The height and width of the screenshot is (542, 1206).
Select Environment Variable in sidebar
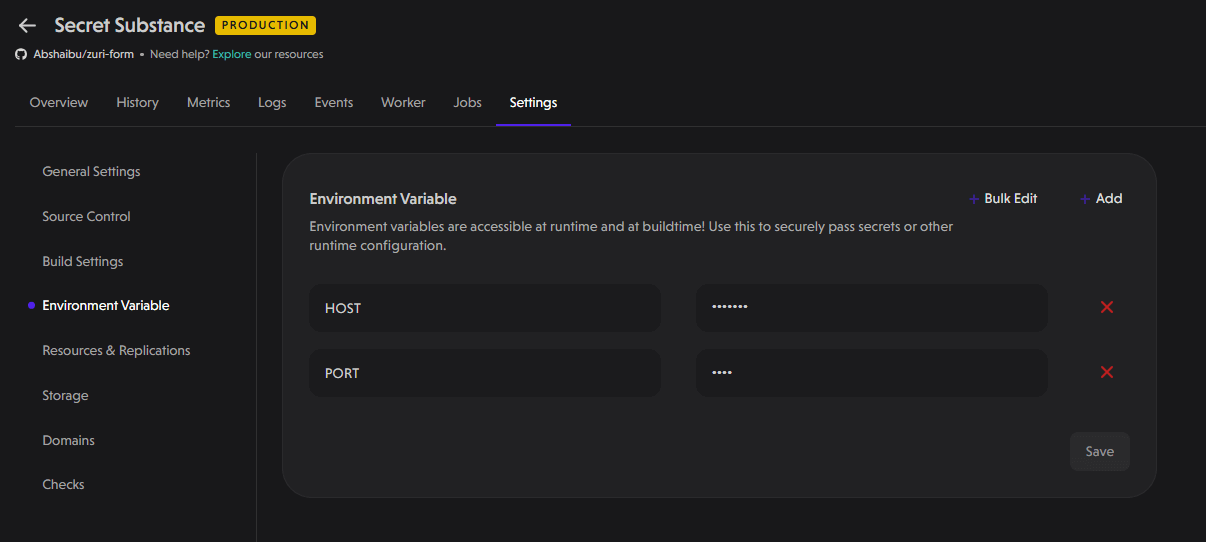click(x=106, y=305)
